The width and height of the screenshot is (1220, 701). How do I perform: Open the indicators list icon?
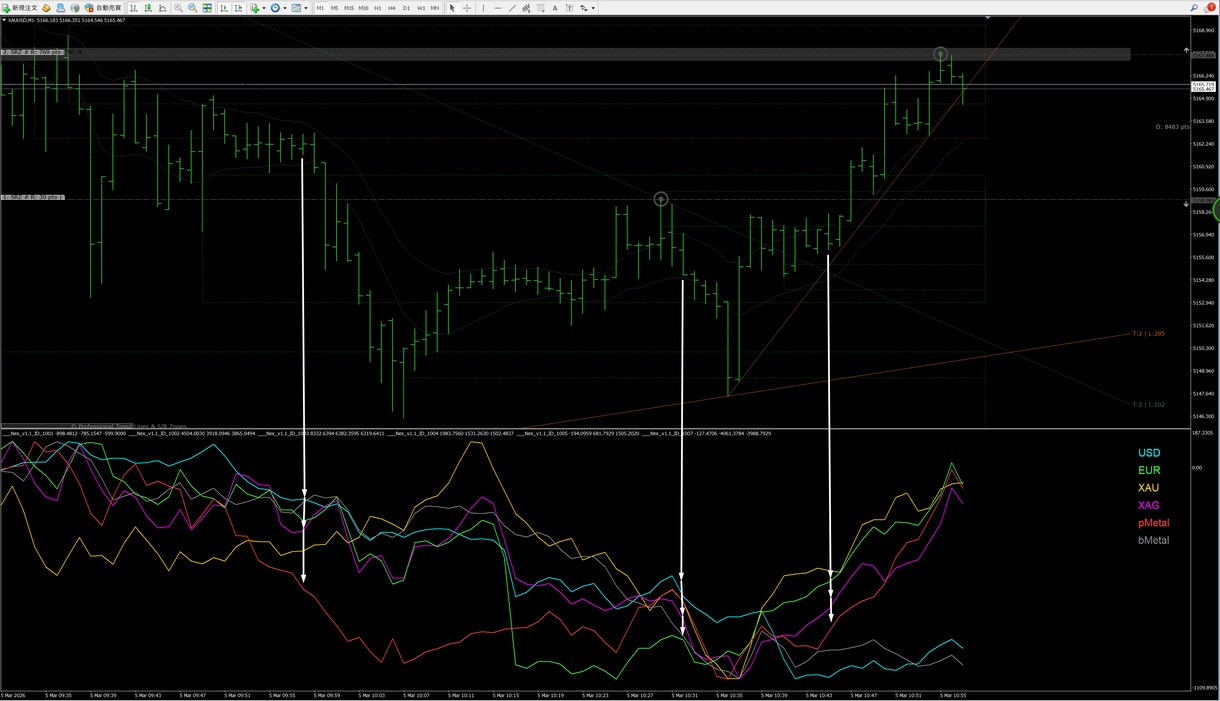point(254,8)
